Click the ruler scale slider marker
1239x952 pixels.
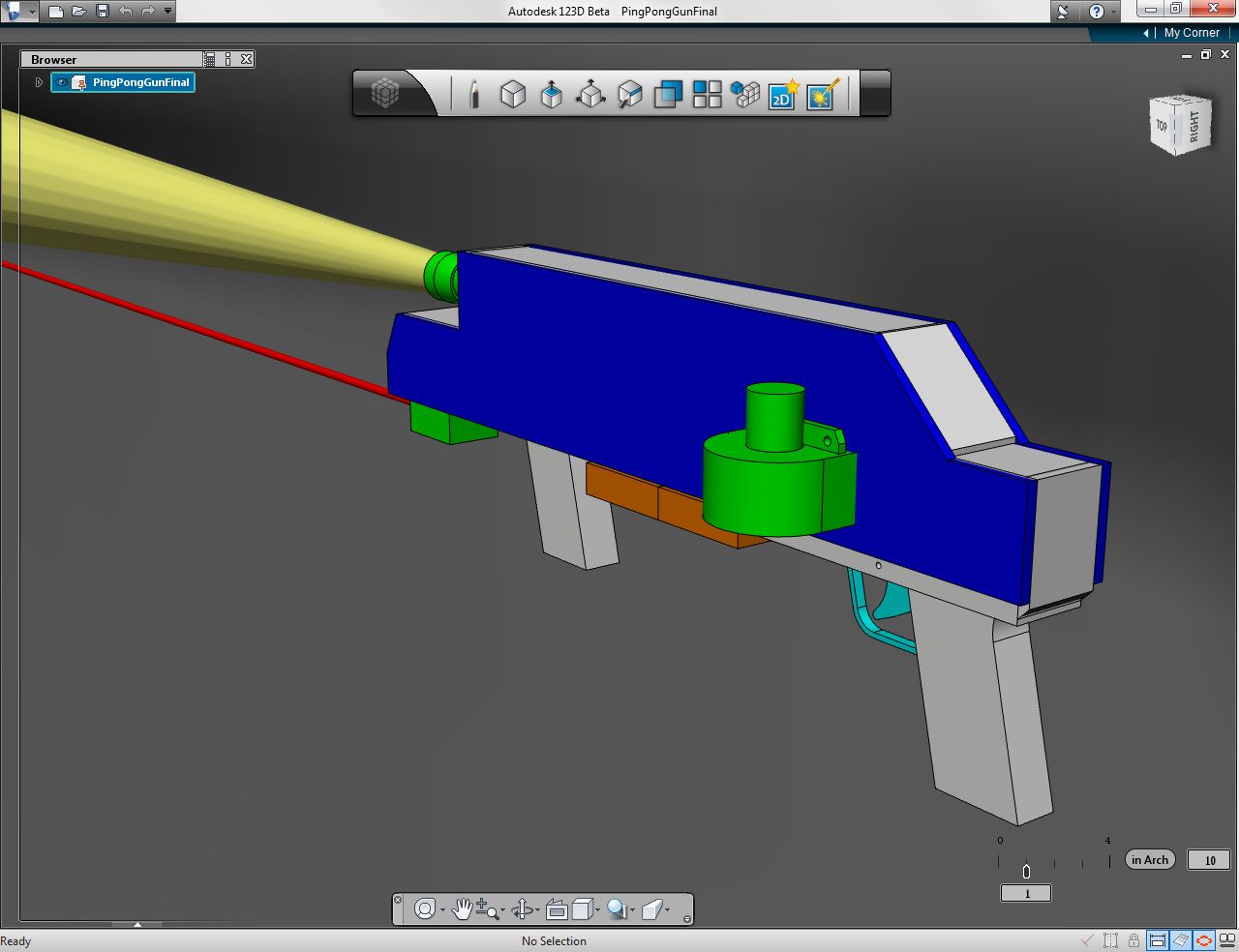tap(1026, 872)
